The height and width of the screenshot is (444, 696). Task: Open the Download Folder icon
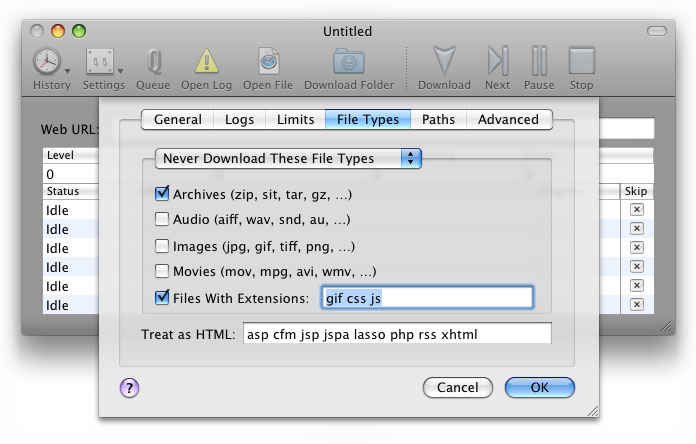coord(349,62)
